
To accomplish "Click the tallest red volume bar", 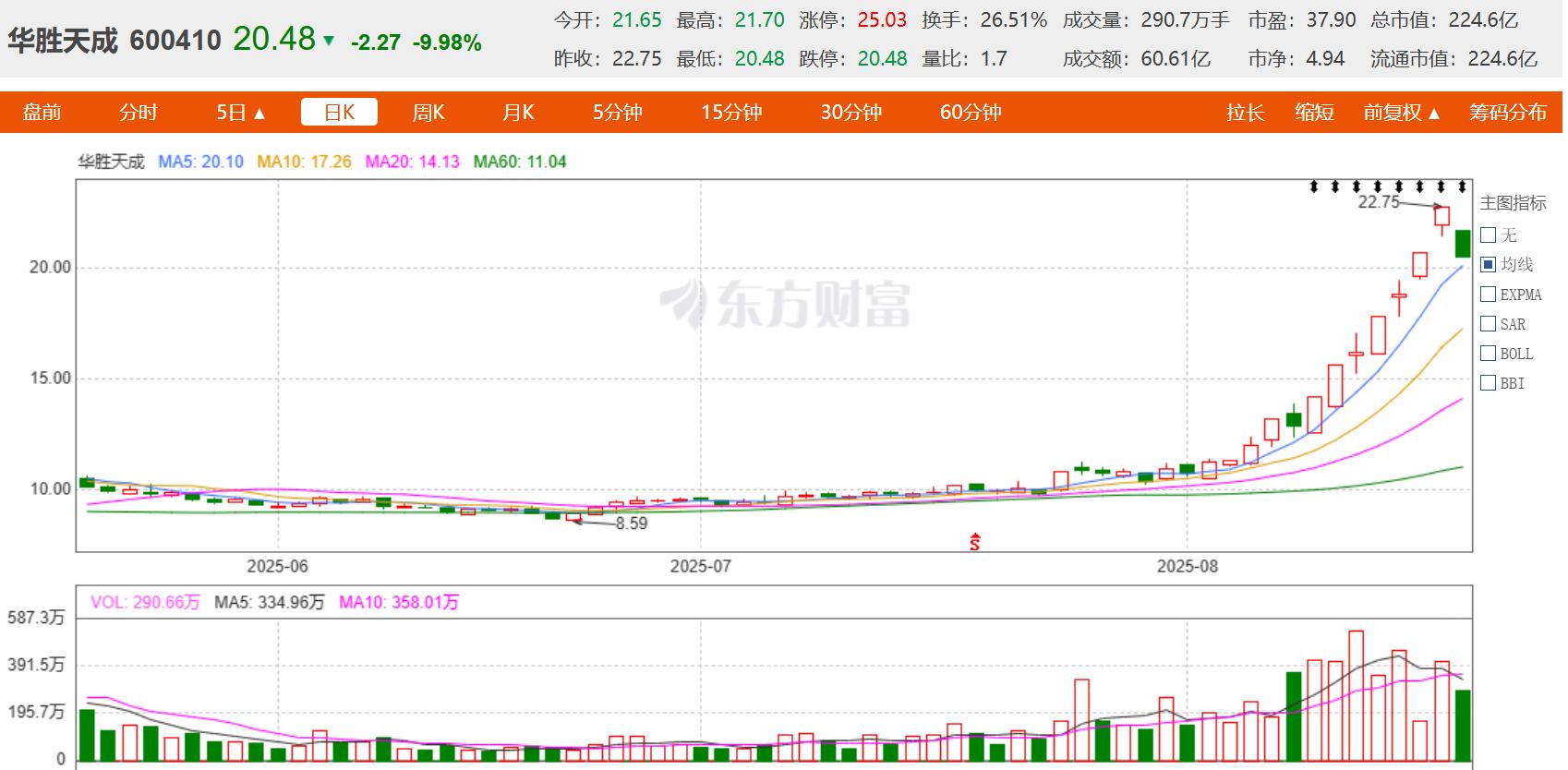I will 1356,696.
